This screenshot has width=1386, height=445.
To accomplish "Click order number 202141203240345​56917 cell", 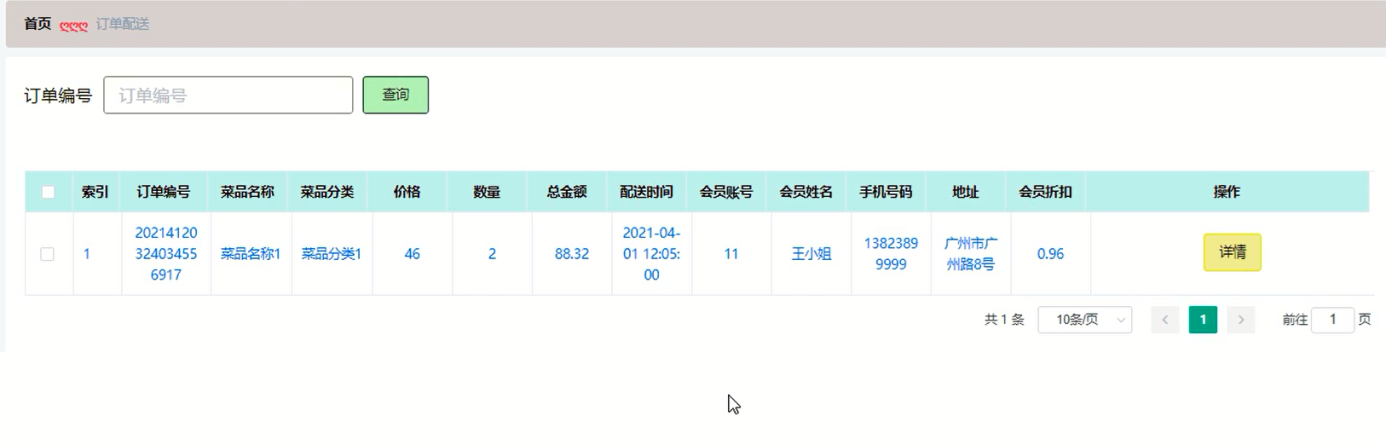I will [166, 254].
